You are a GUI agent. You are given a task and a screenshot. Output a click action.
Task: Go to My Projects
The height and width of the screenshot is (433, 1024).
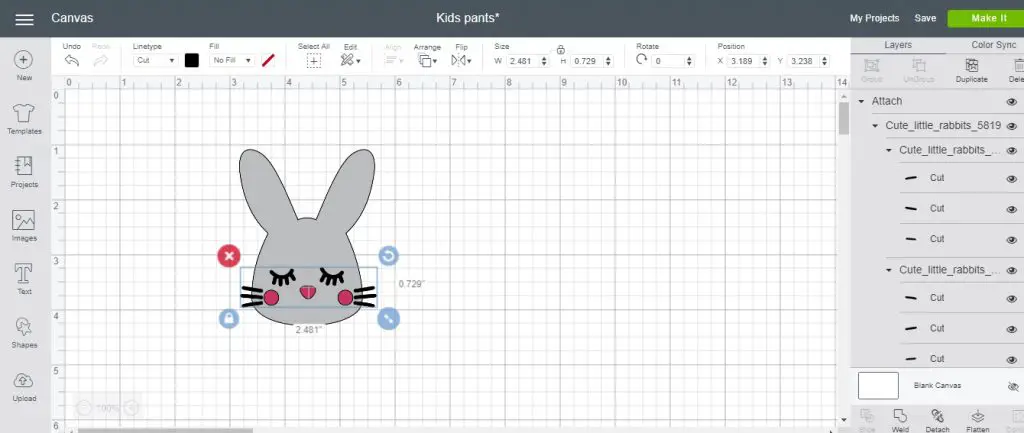tap(874, 18)
